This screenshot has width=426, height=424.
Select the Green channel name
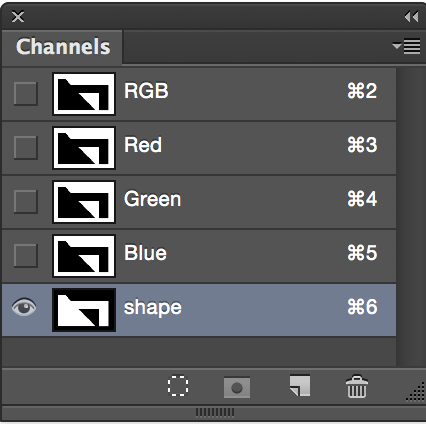click(153, 199)
